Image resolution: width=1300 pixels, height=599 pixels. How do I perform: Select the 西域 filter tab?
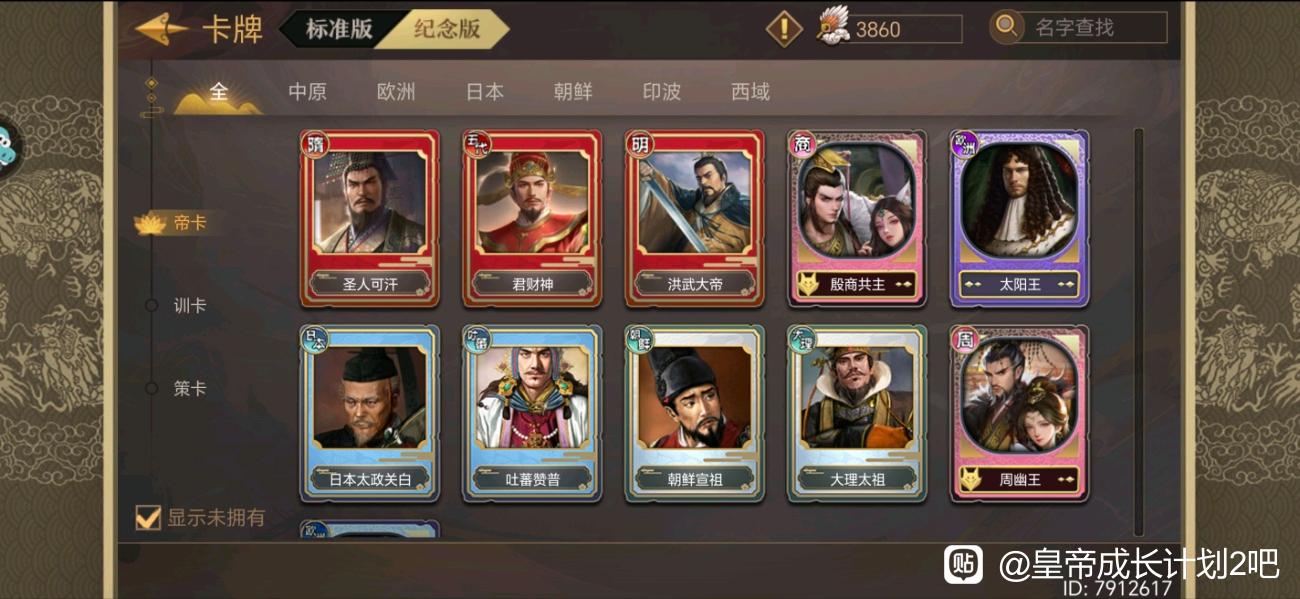(750, 92)
